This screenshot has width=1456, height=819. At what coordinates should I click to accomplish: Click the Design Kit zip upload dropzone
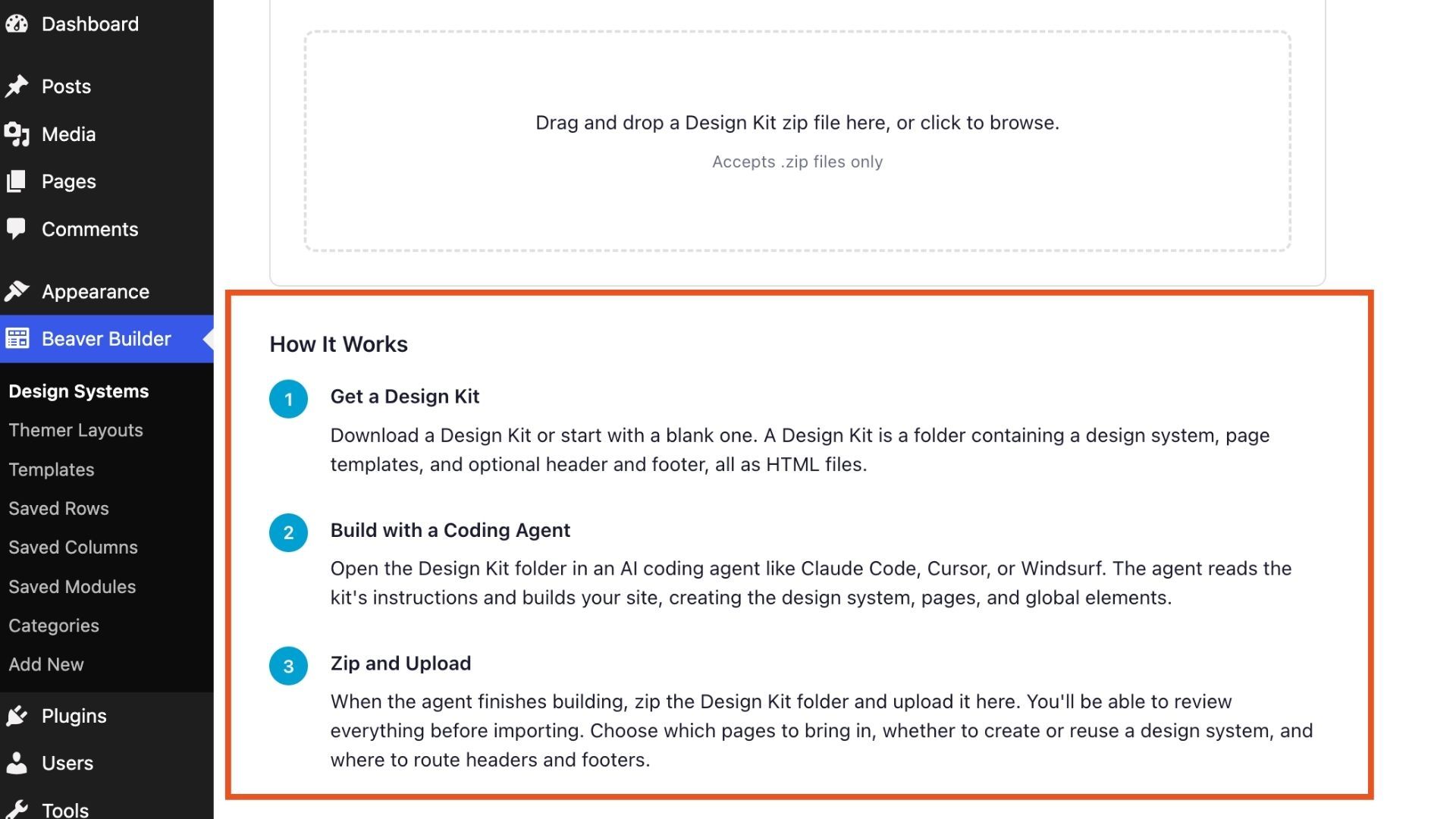(797, 141)
